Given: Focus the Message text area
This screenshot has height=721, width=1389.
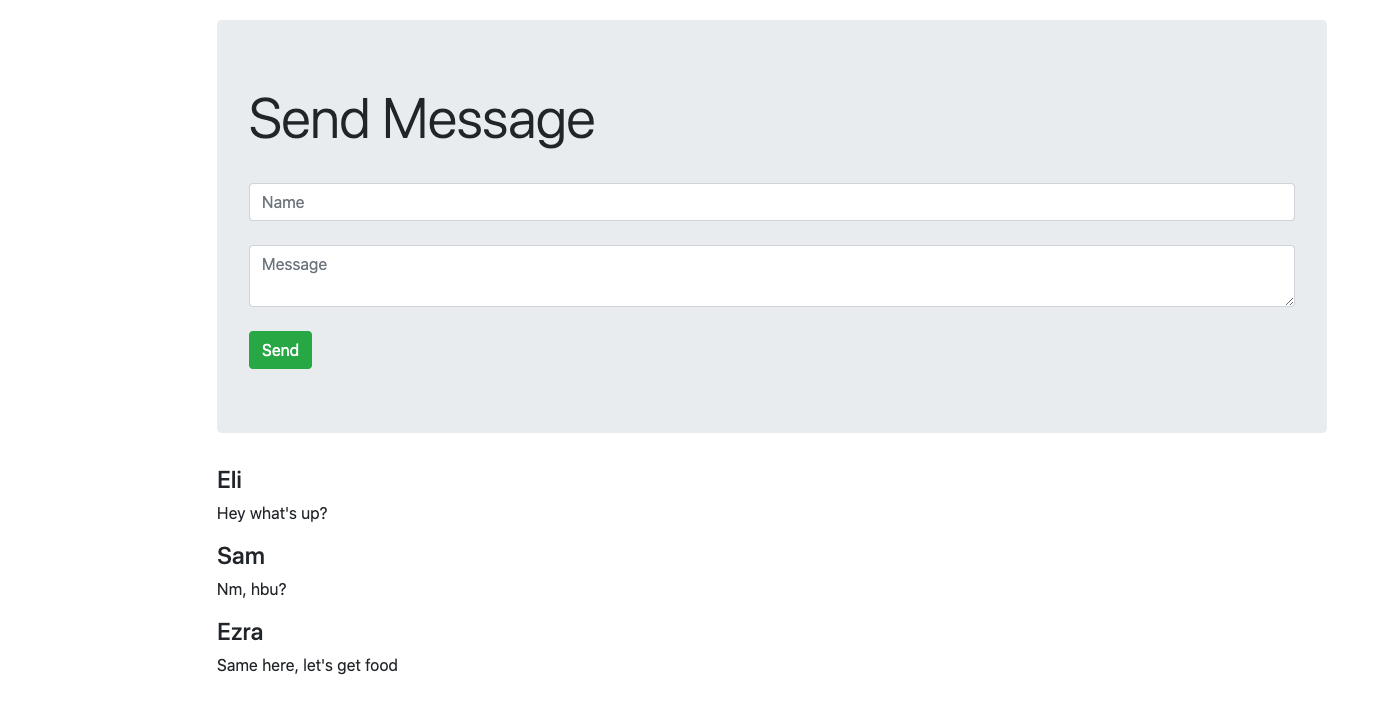Looking at the screenshot, I should [x=771, y=276].
